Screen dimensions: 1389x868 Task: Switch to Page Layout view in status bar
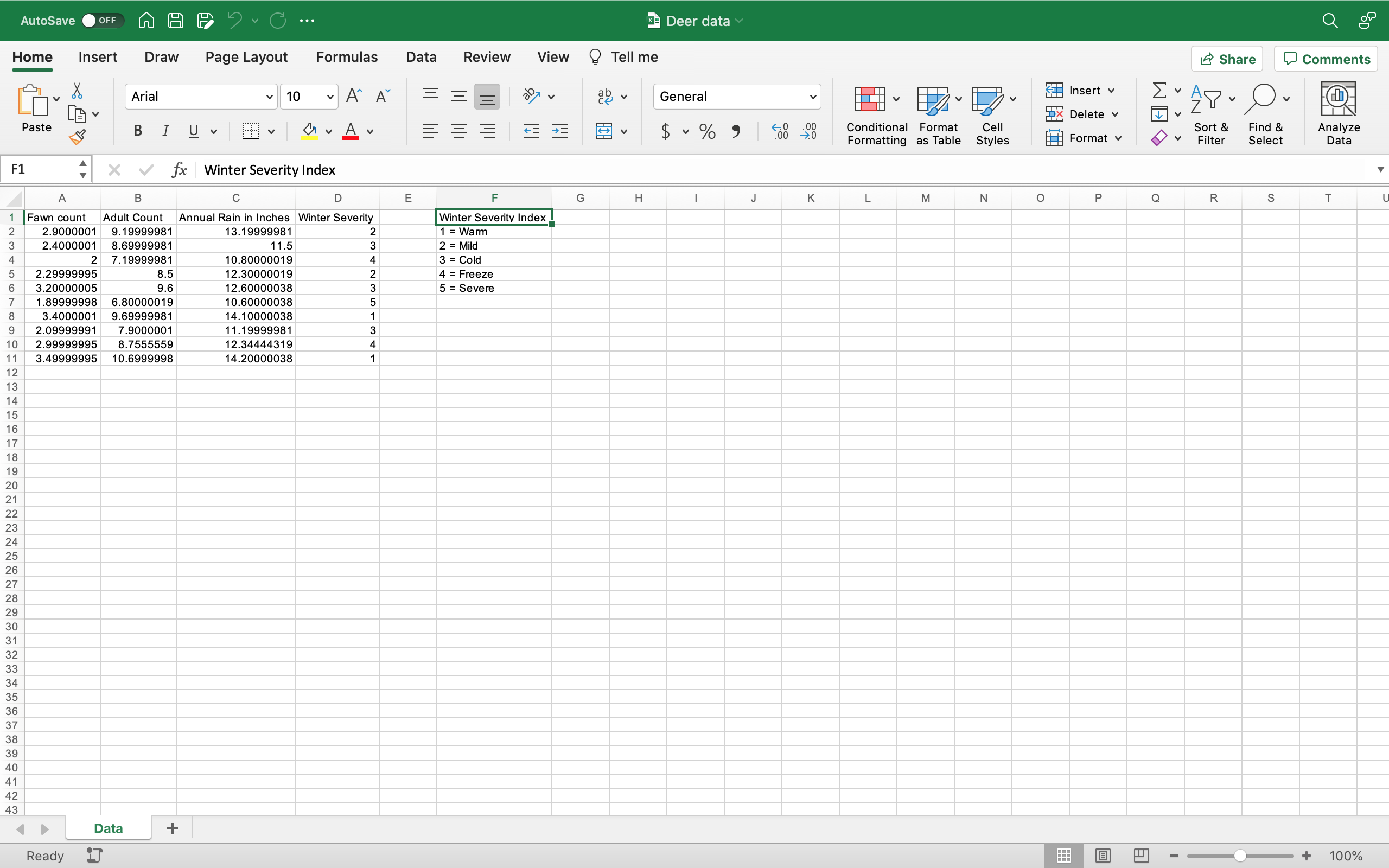click(1103, 856)
